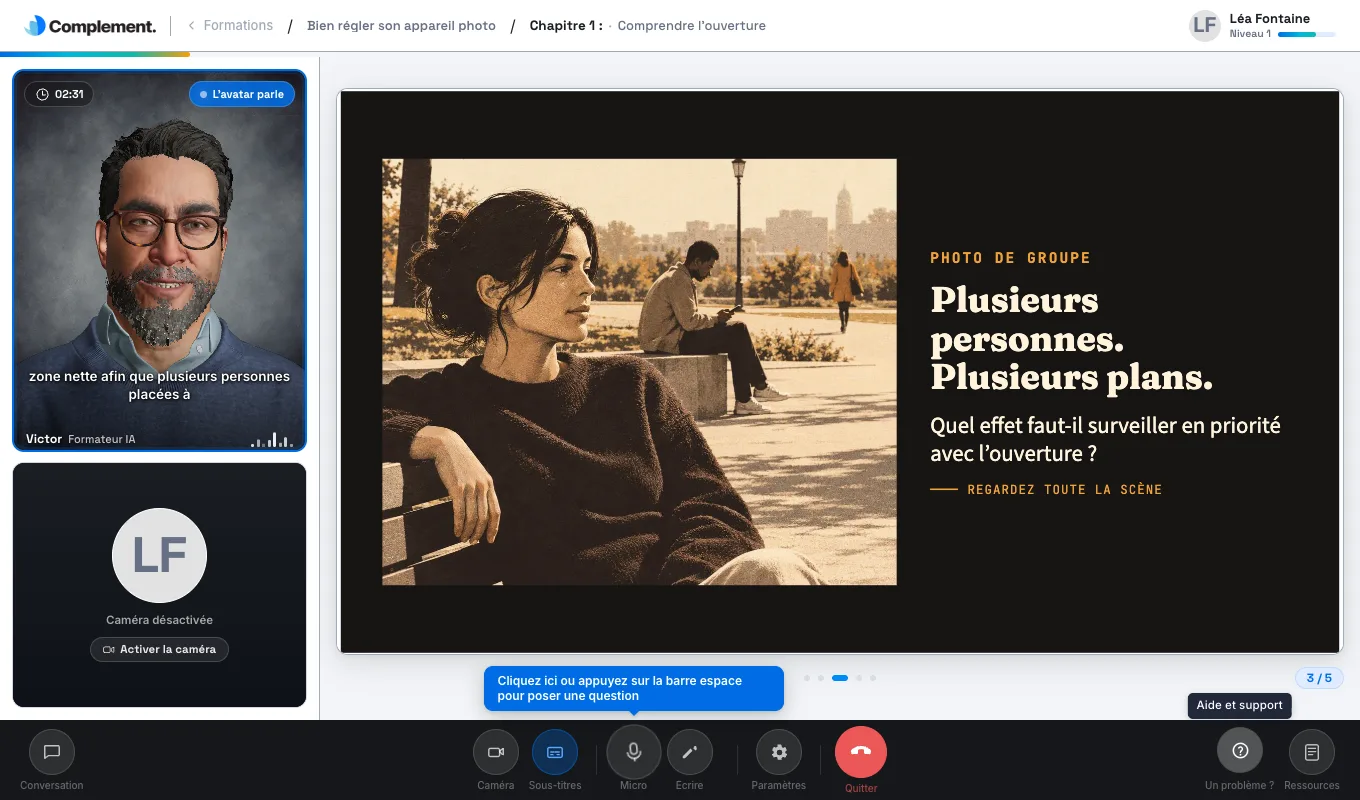Click the PHOTO DE GROUPE label
The width and height of the screenshot is (1360, 800).
(1010, 258)
